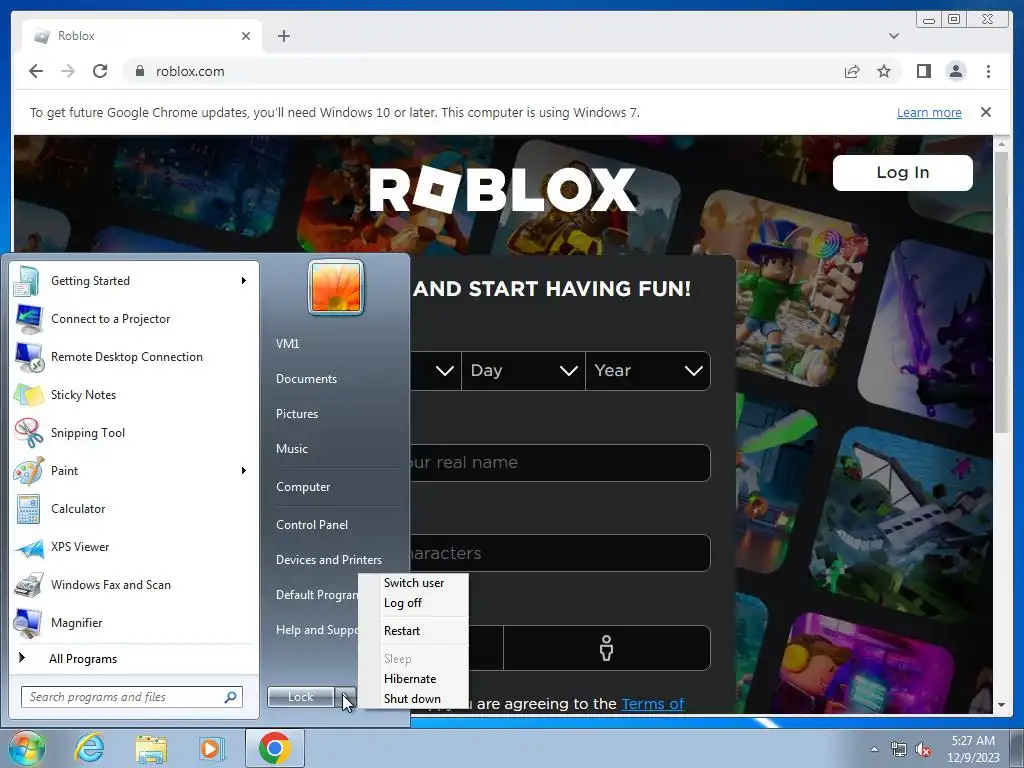Expand the Paint recent files arrow
The height and width of the screenshot is (768, 1024).
244,471
